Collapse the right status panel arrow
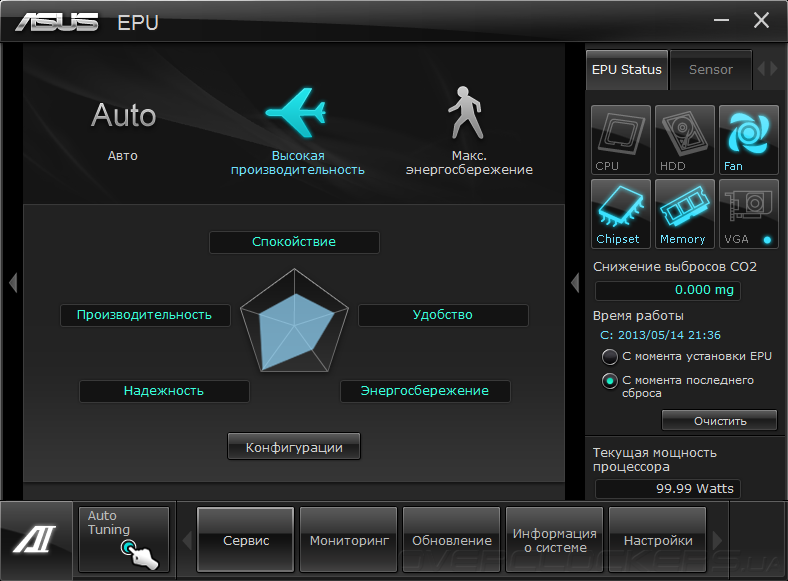 (575, 282)
